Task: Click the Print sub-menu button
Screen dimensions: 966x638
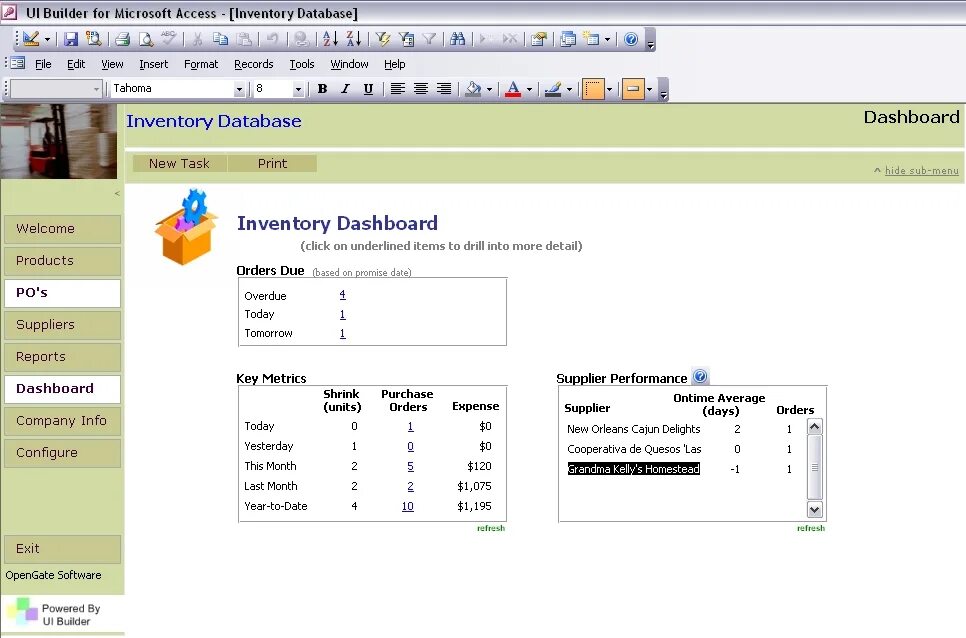Action: click(272, 163)
